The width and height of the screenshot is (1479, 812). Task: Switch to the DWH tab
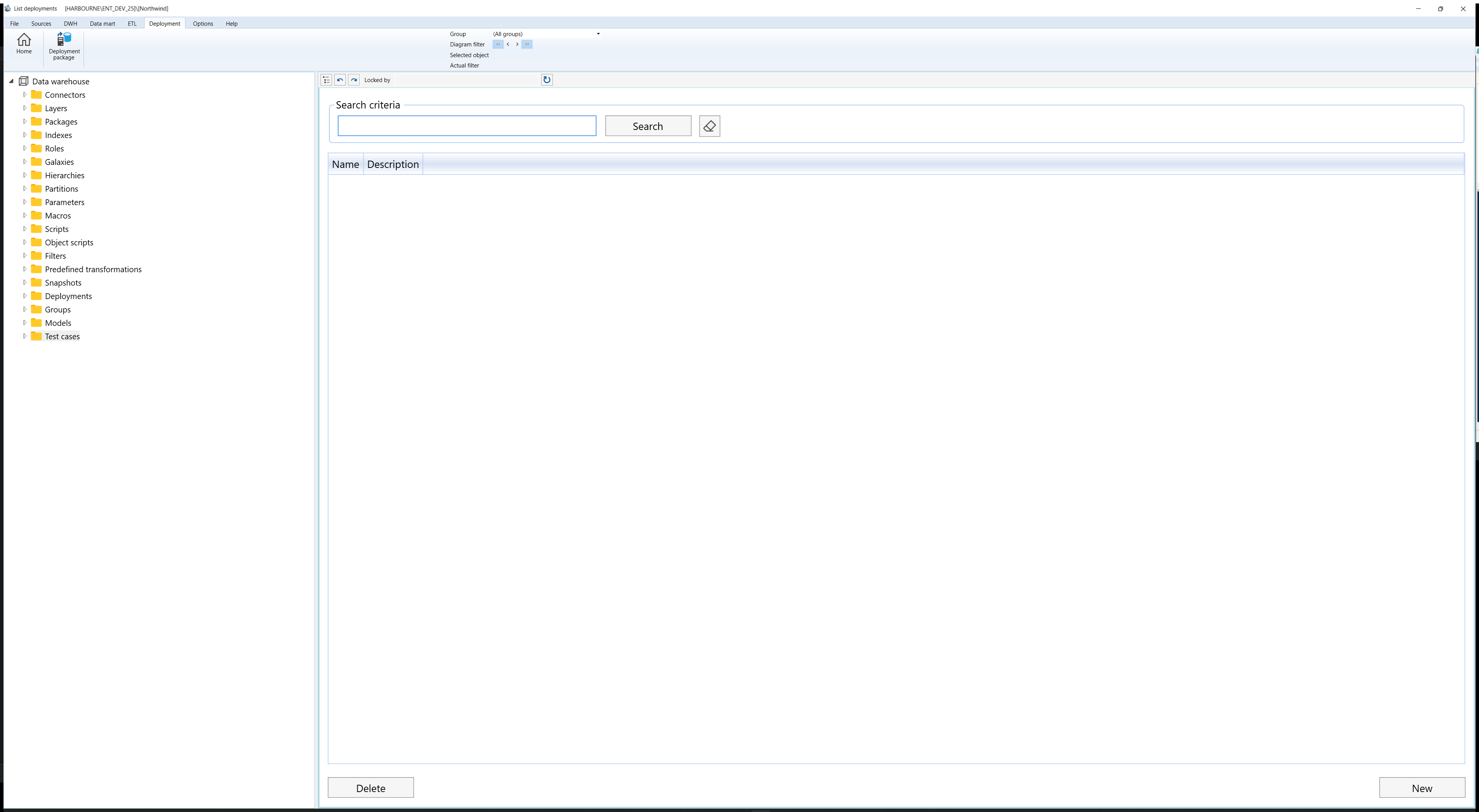point(70,23)
